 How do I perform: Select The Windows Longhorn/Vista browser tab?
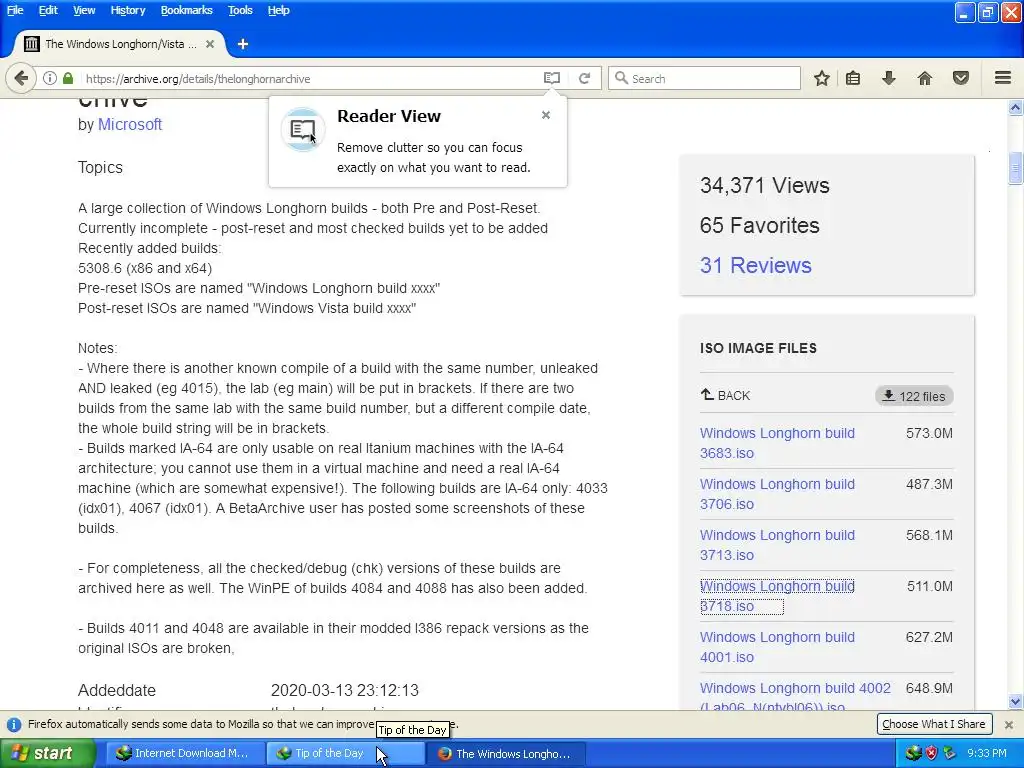(x=120, y=44)
